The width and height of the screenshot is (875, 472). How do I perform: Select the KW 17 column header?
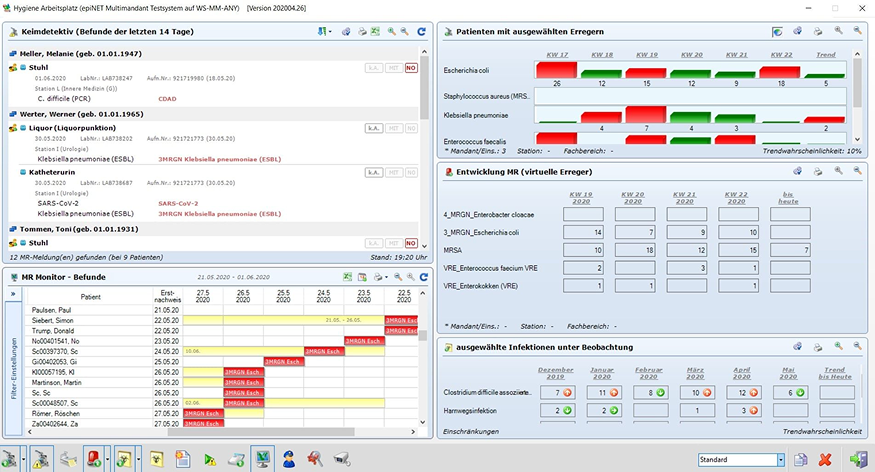pyautogui.click(x=557, y=54)
